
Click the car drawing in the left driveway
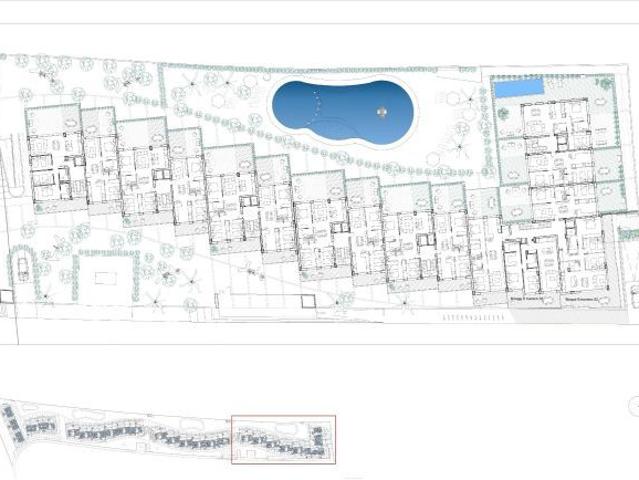pyautogui.click(x=23, y=269)
